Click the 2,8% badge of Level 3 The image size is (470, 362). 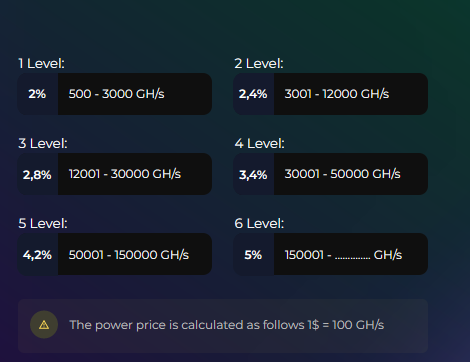[x=37, y=174]
